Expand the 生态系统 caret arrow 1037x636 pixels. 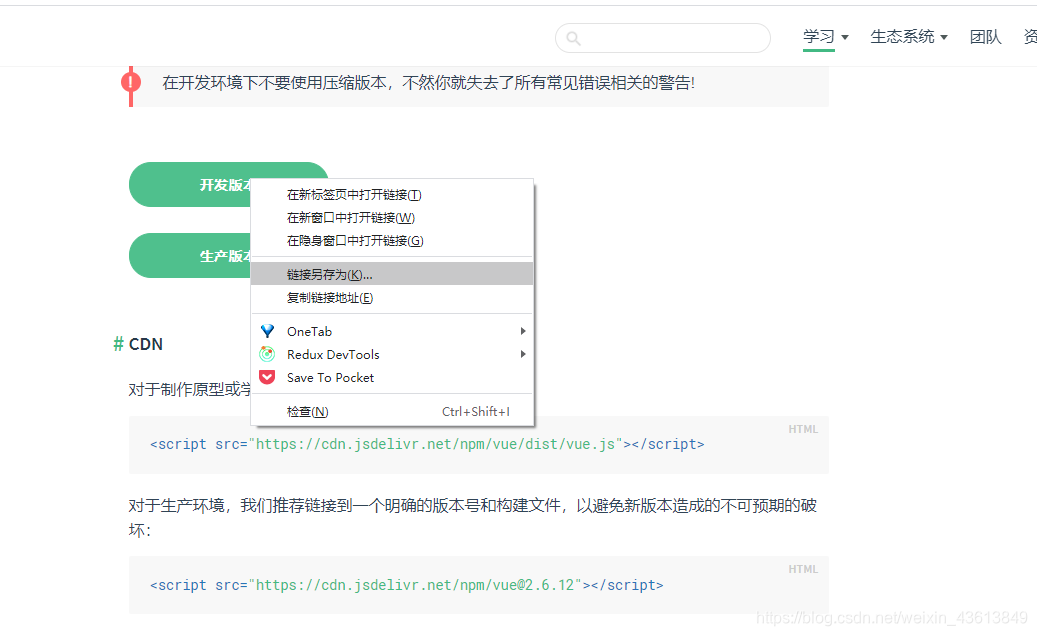tap(944, 38)
